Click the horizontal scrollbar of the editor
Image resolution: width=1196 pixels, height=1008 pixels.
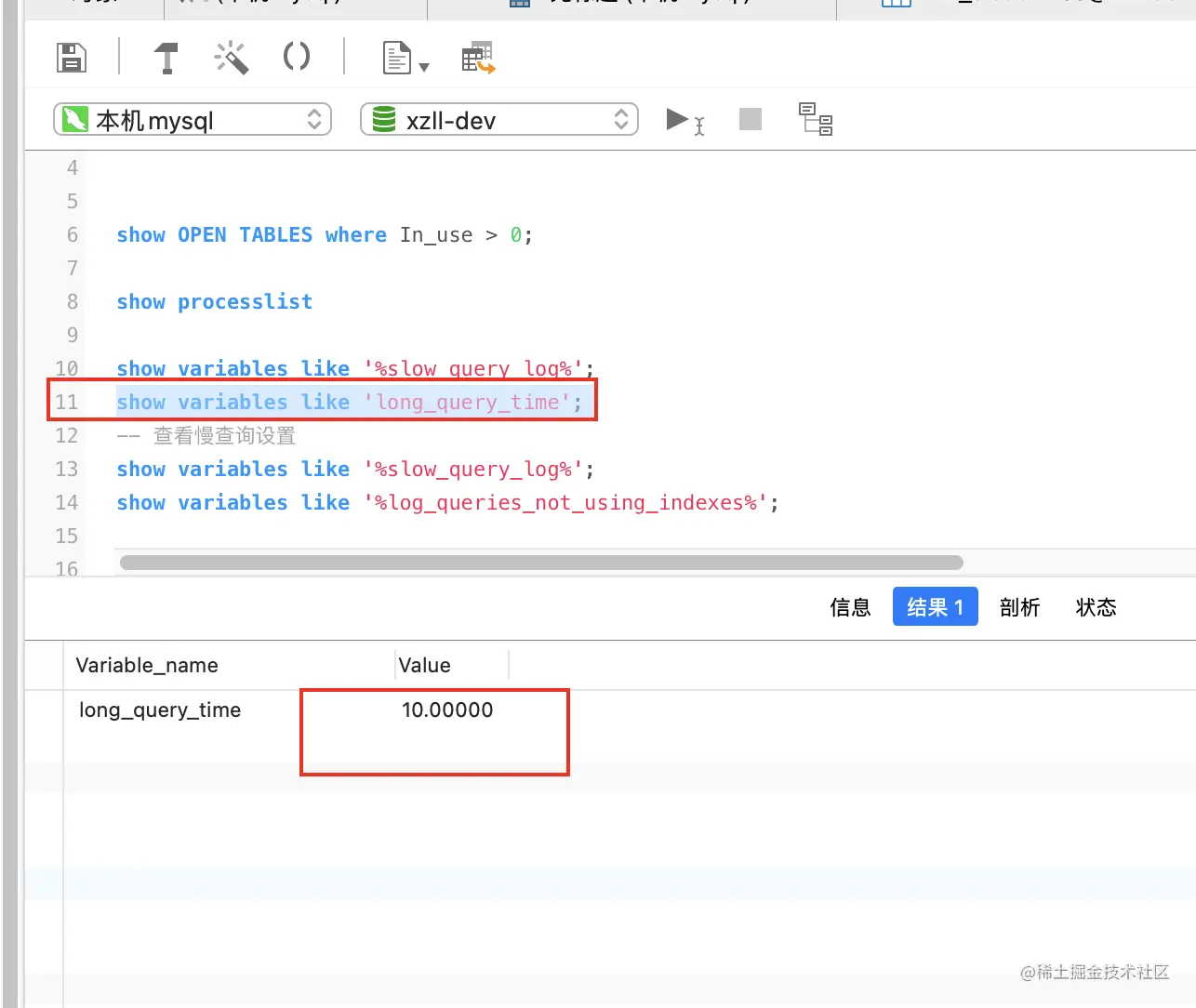tap(541, 563)
